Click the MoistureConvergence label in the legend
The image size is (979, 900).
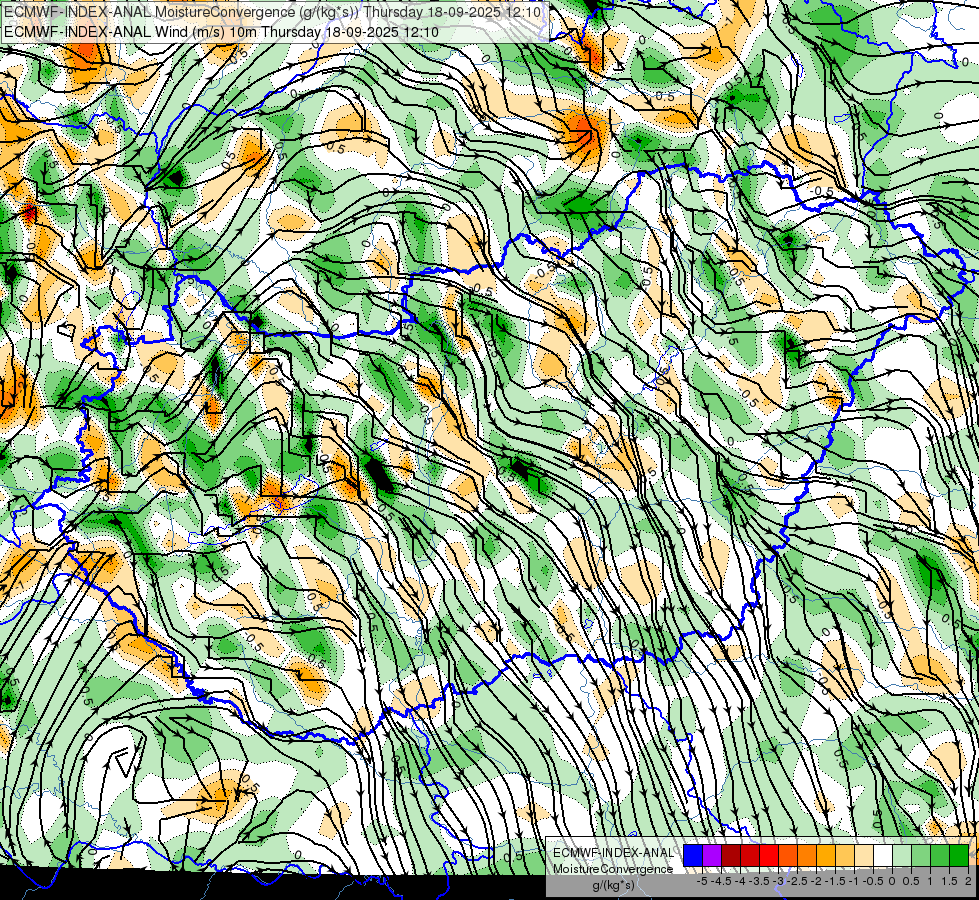click(x=613, y=869)
